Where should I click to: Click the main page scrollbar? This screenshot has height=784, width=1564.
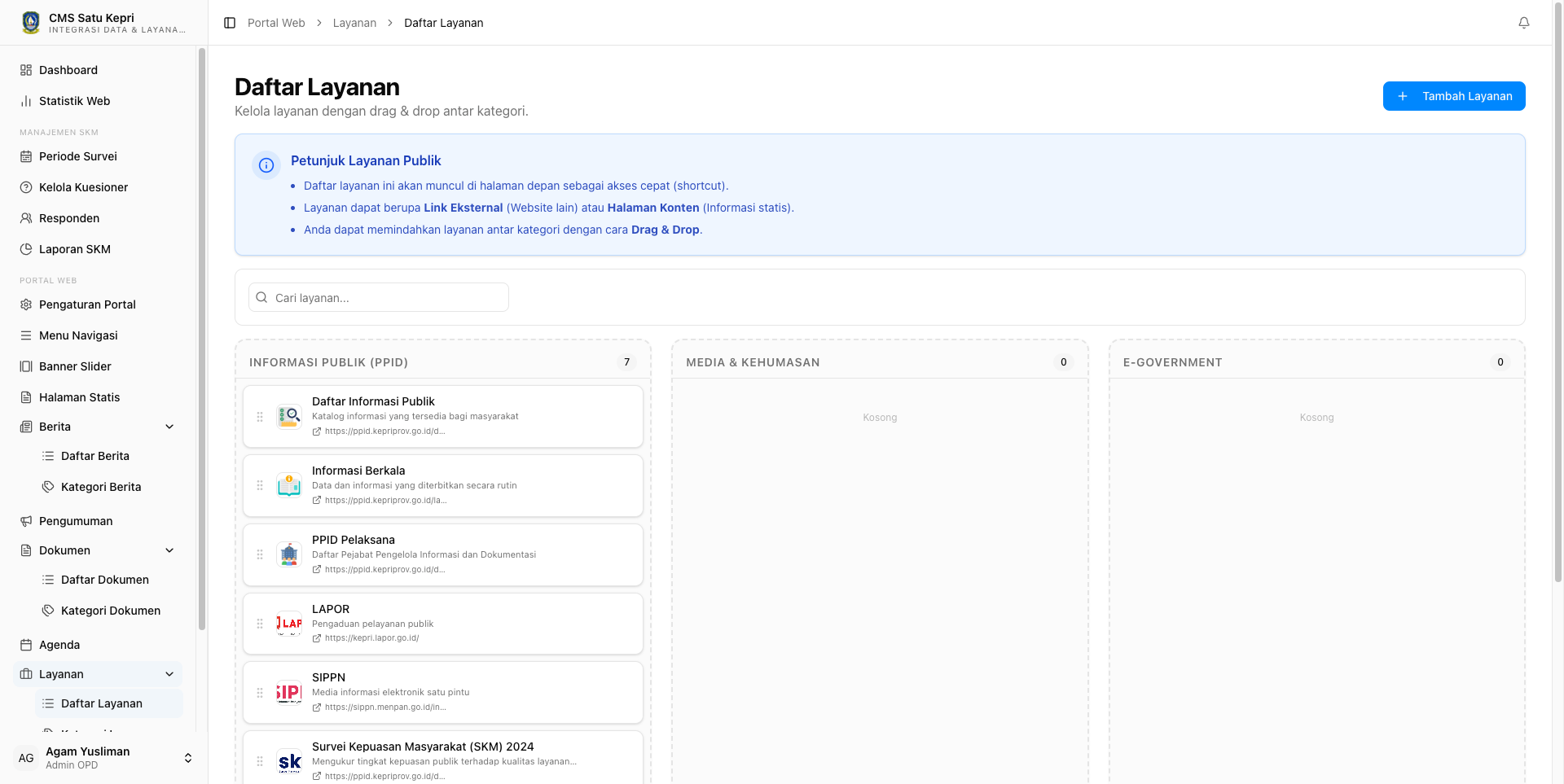(1557, 291)
